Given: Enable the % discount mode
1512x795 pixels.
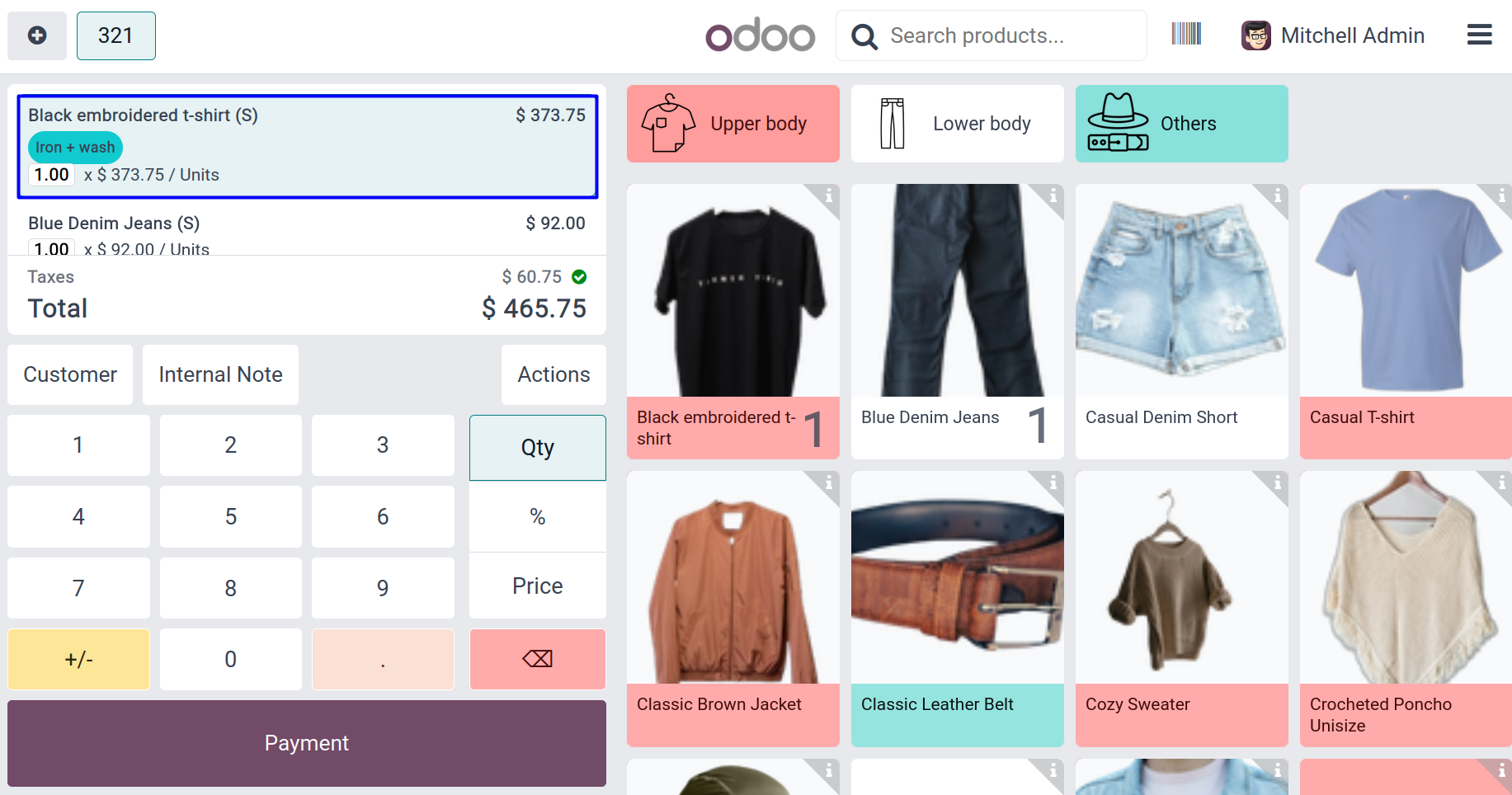Looking at the screenshot, I should tap(537, 517).
